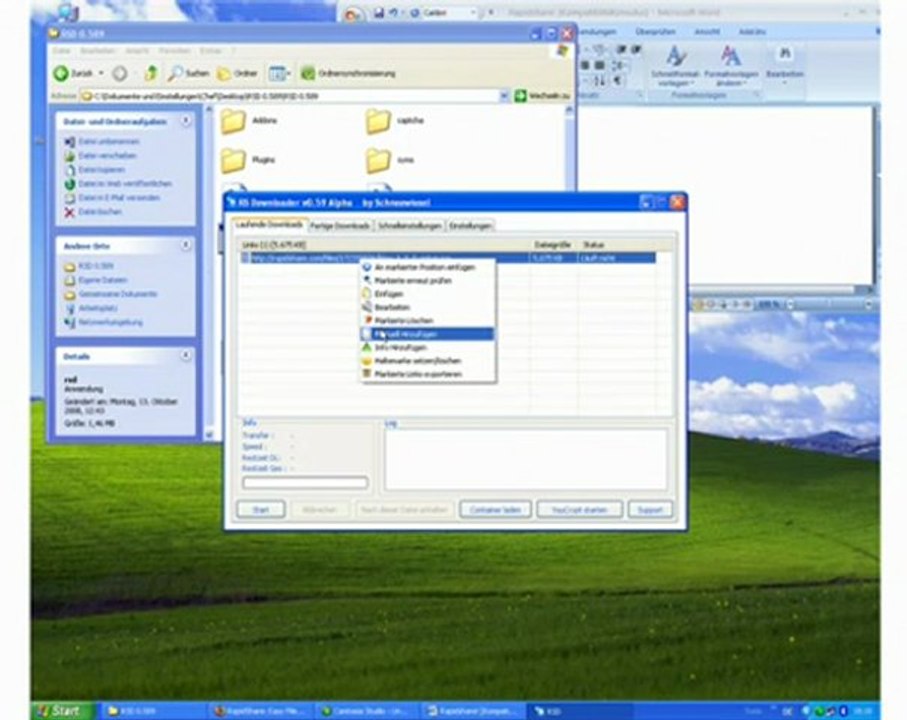Choose Info hinzufügen from context menu

coord(427,348)
